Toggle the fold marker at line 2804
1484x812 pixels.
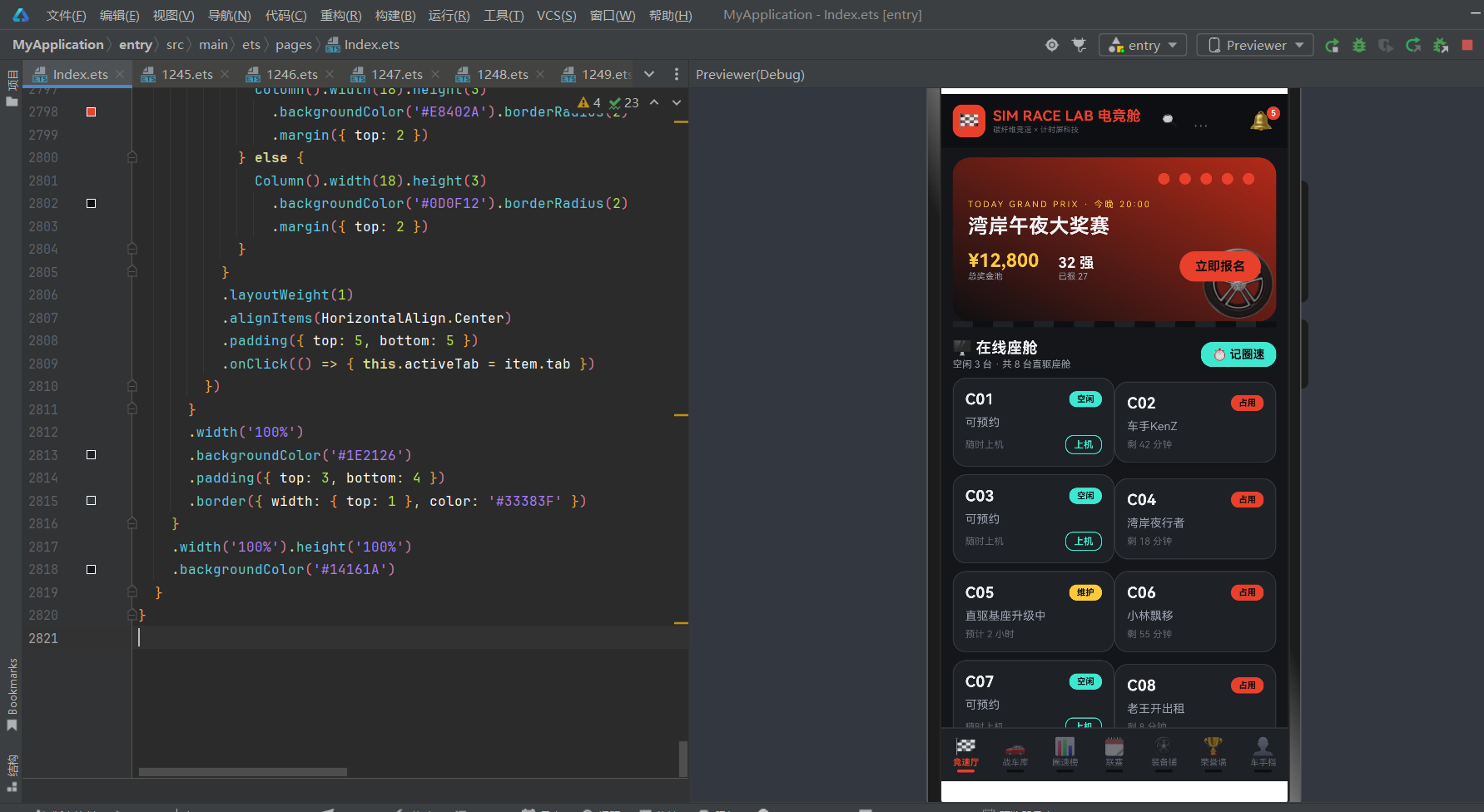132,249
